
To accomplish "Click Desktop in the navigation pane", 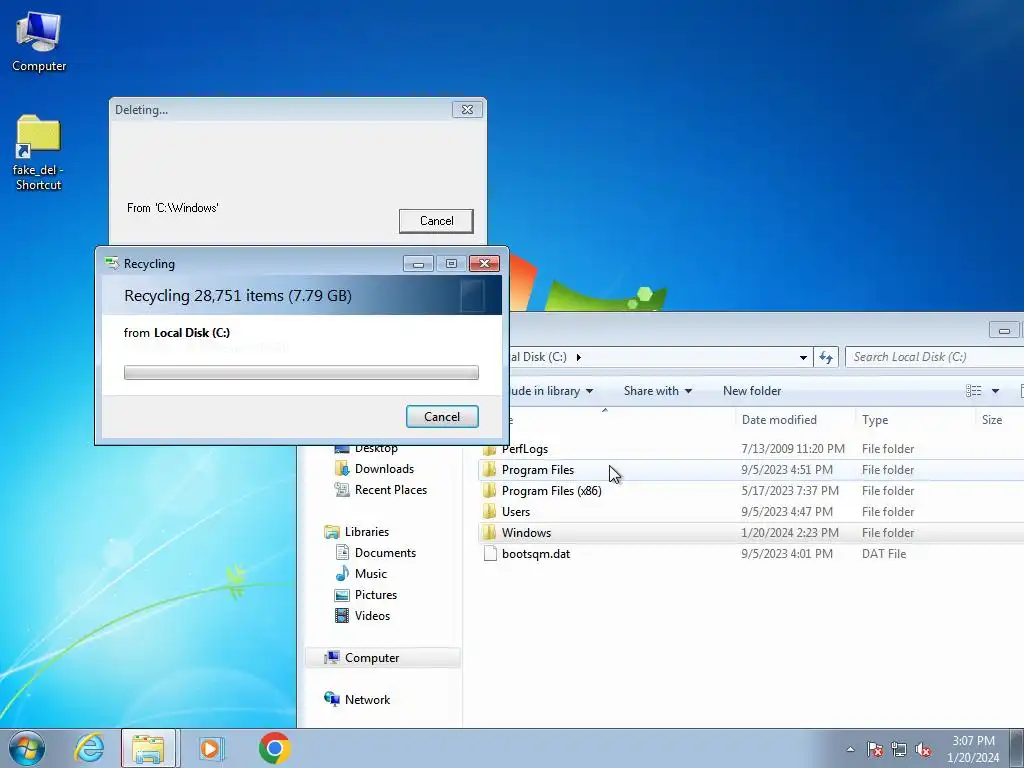I will click(376, 449).
